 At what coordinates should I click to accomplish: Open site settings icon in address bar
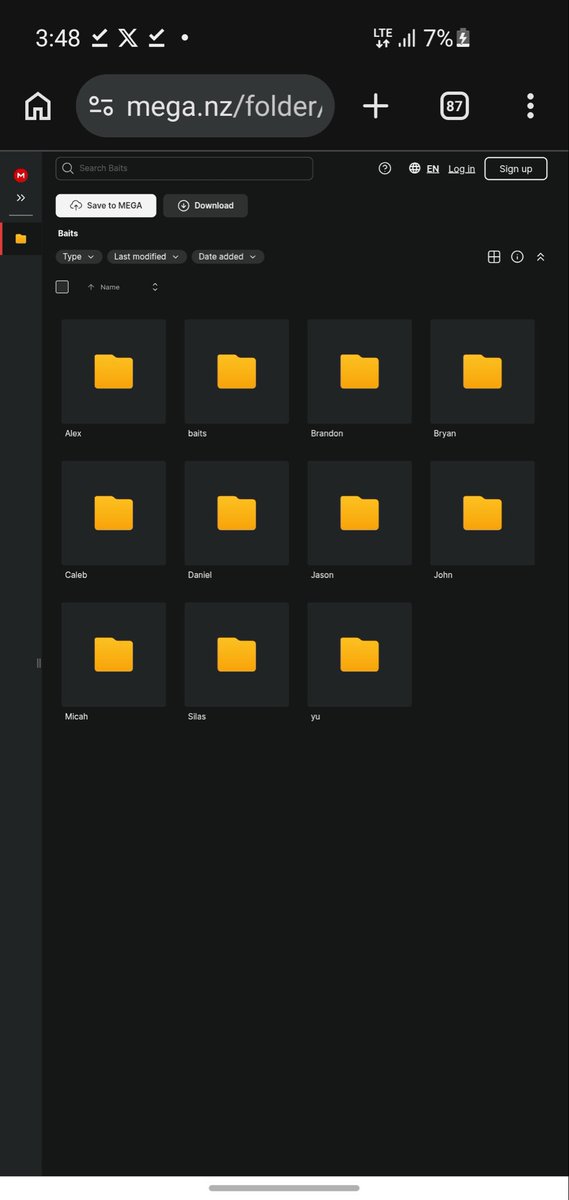click(x=101, y=106)
